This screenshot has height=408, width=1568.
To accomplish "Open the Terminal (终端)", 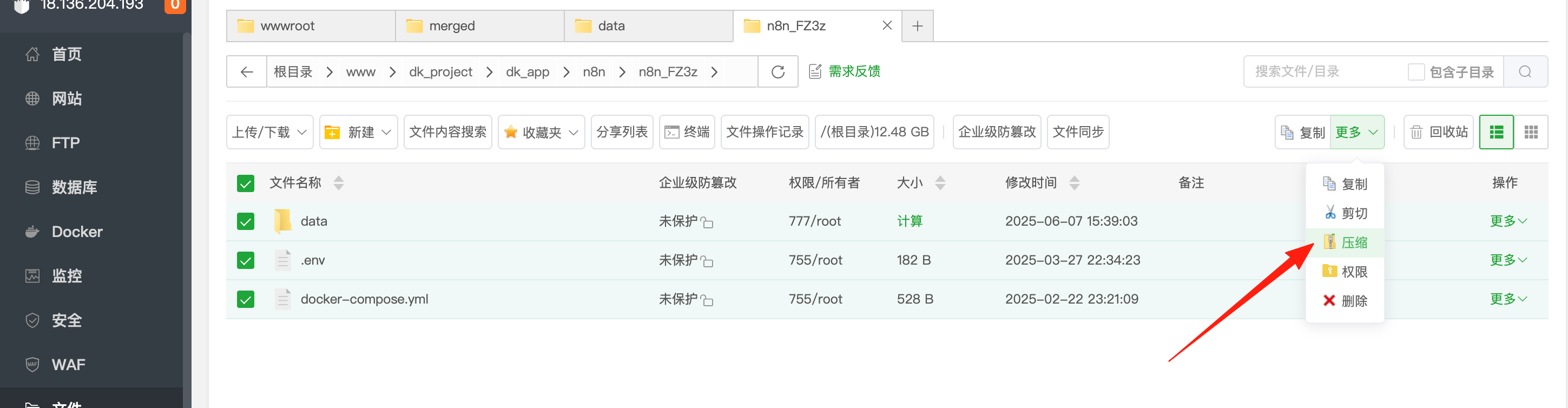I will pos(687,132).
